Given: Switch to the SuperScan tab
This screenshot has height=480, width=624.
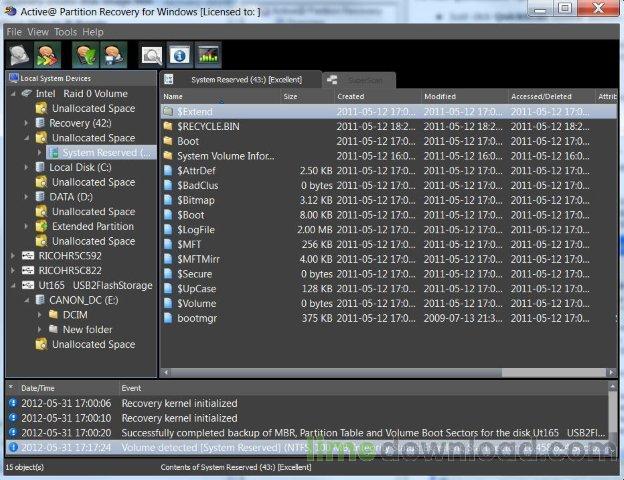Looking at the screenshot, I should (x=359, y=80).
